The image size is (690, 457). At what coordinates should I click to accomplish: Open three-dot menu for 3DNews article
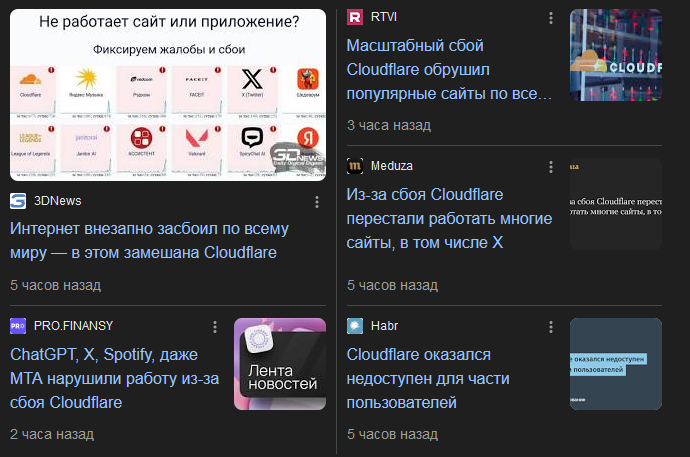pos(317,202)
